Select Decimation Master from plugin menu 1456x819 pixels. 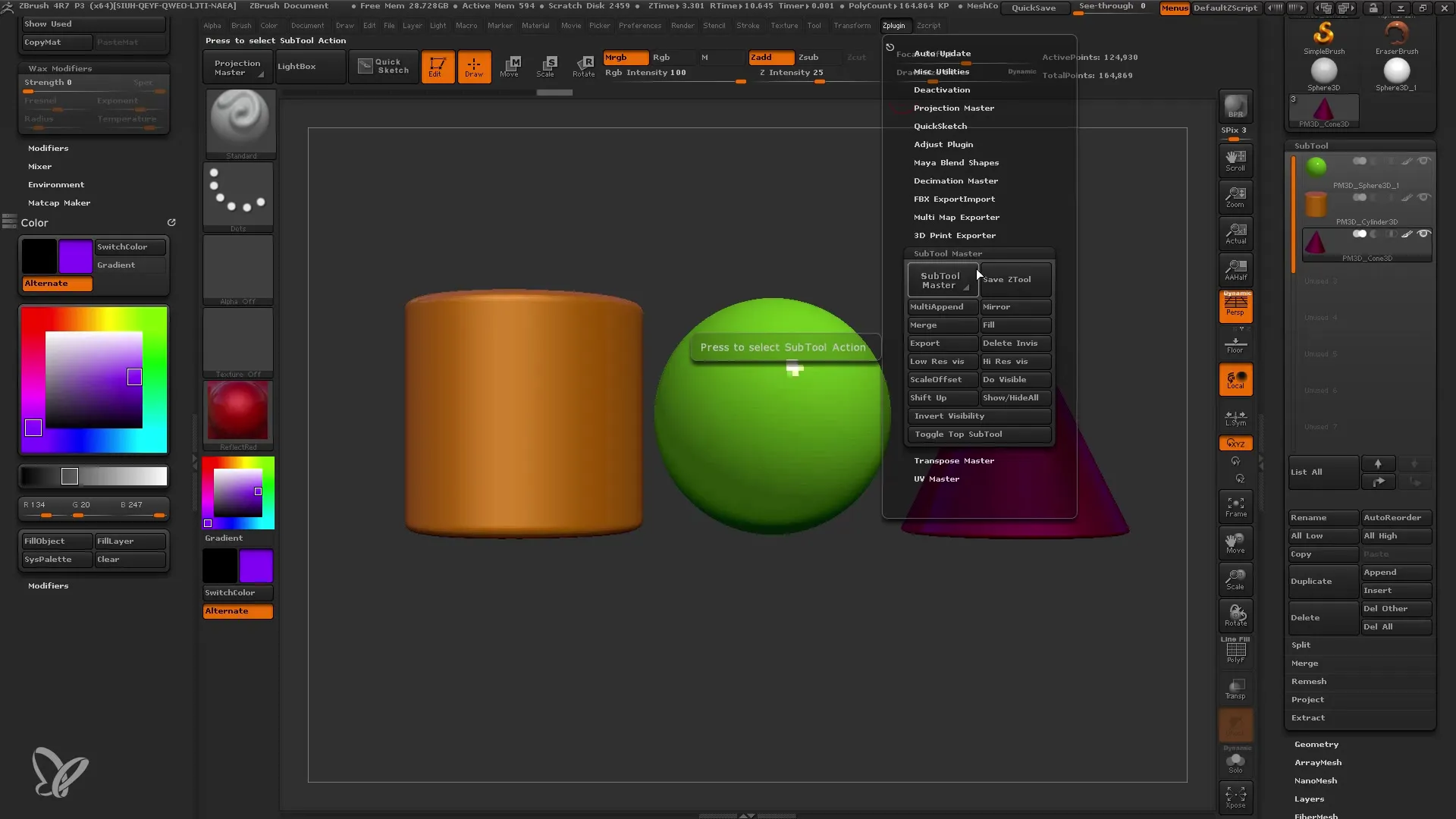956,180
